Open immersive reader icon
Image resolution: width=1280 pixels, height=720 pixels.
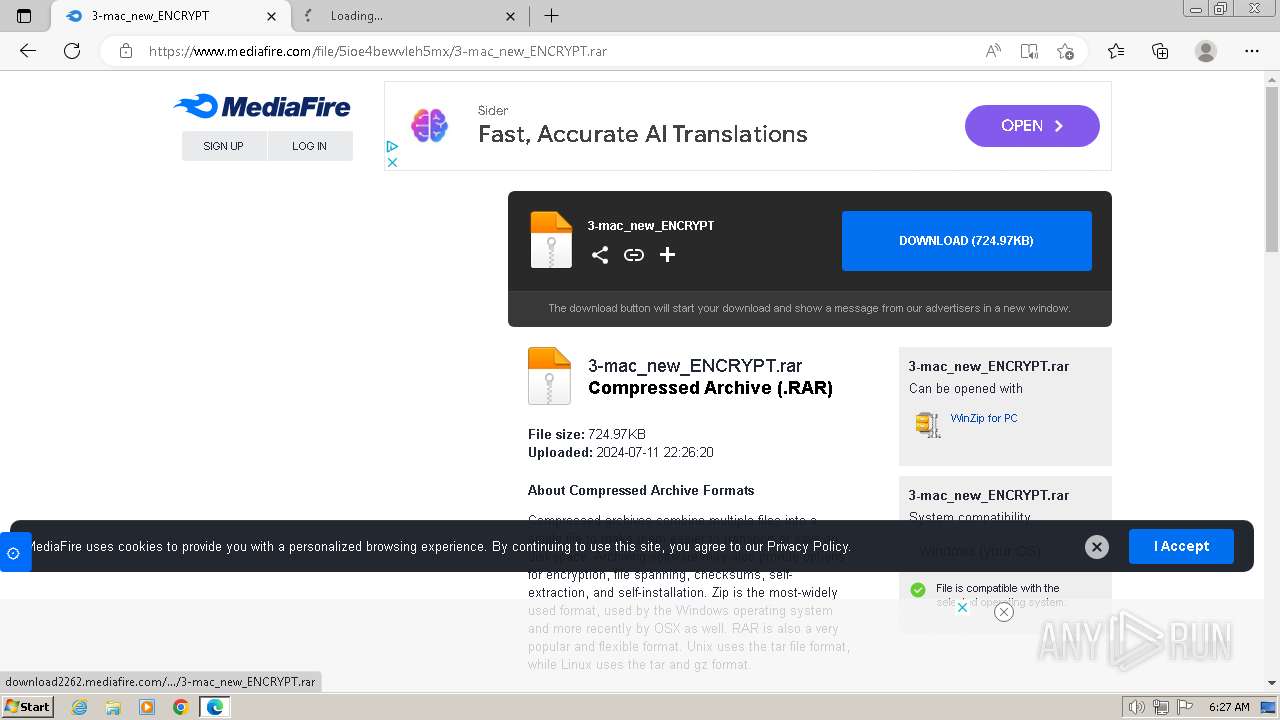(x=1029, y=51)
